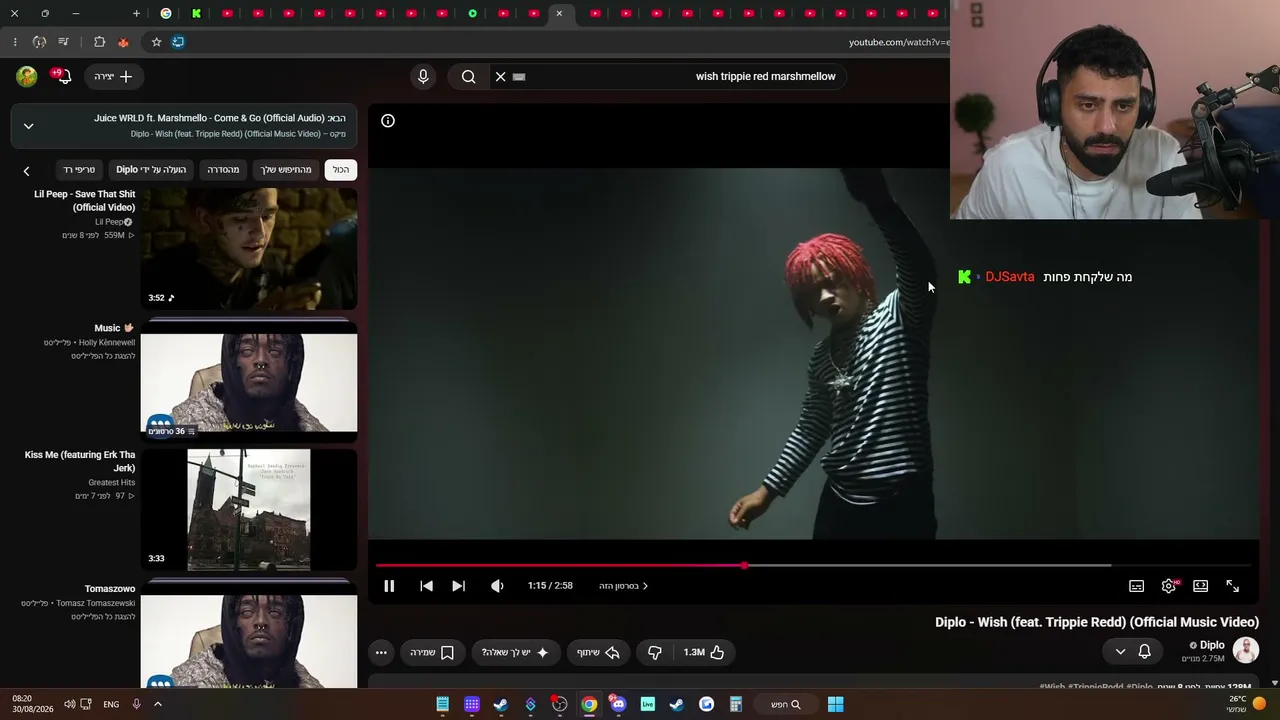Open the player settings gear

click(x=1168, y=586)
